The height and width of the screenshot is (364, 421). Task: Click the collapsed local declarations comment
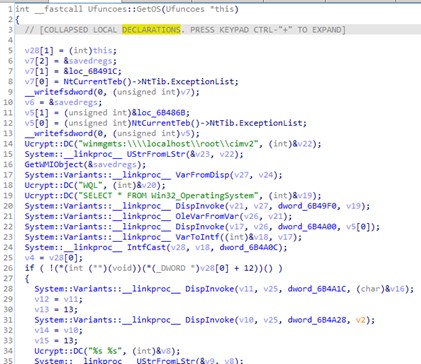185,30
